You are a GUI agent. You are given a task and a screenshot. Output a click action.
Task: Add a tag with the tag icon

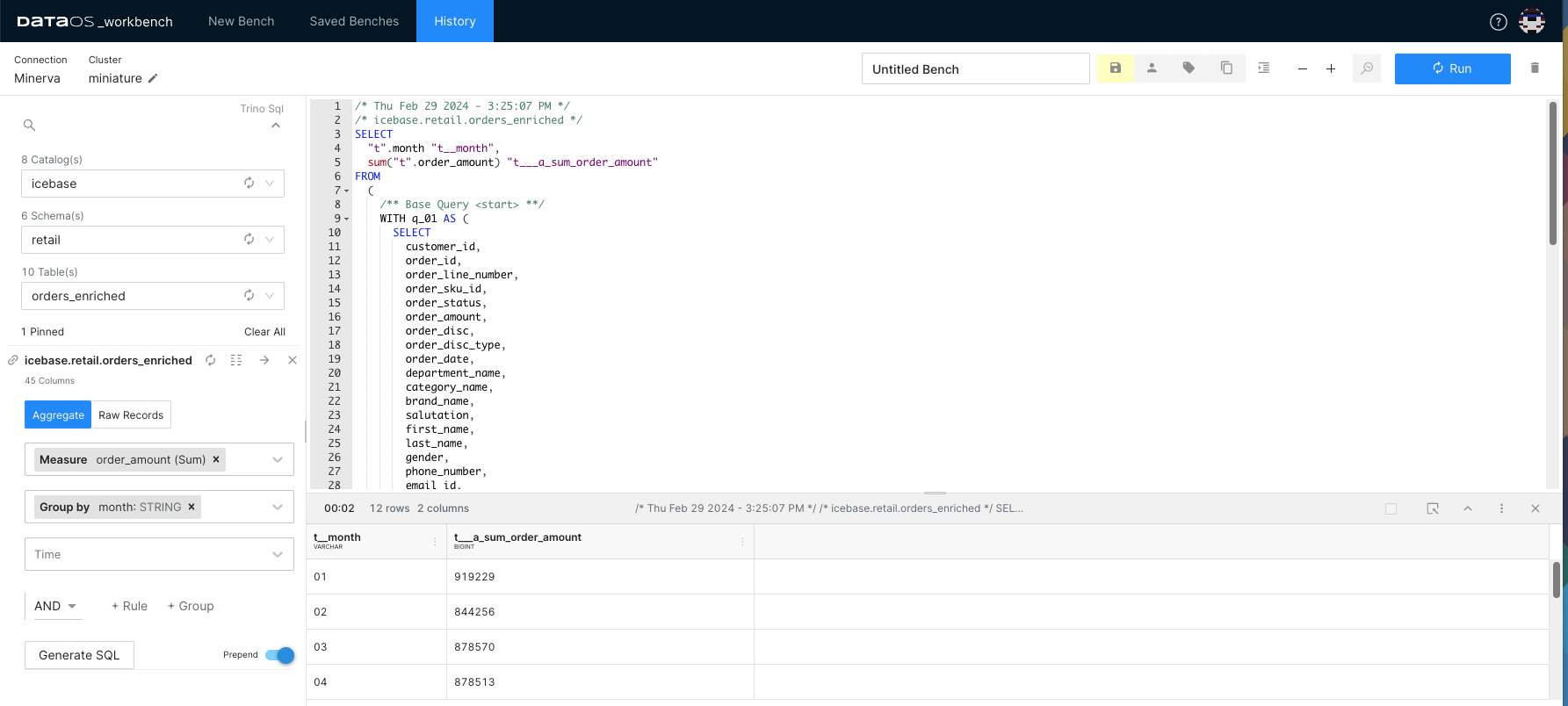(1189, 68)
